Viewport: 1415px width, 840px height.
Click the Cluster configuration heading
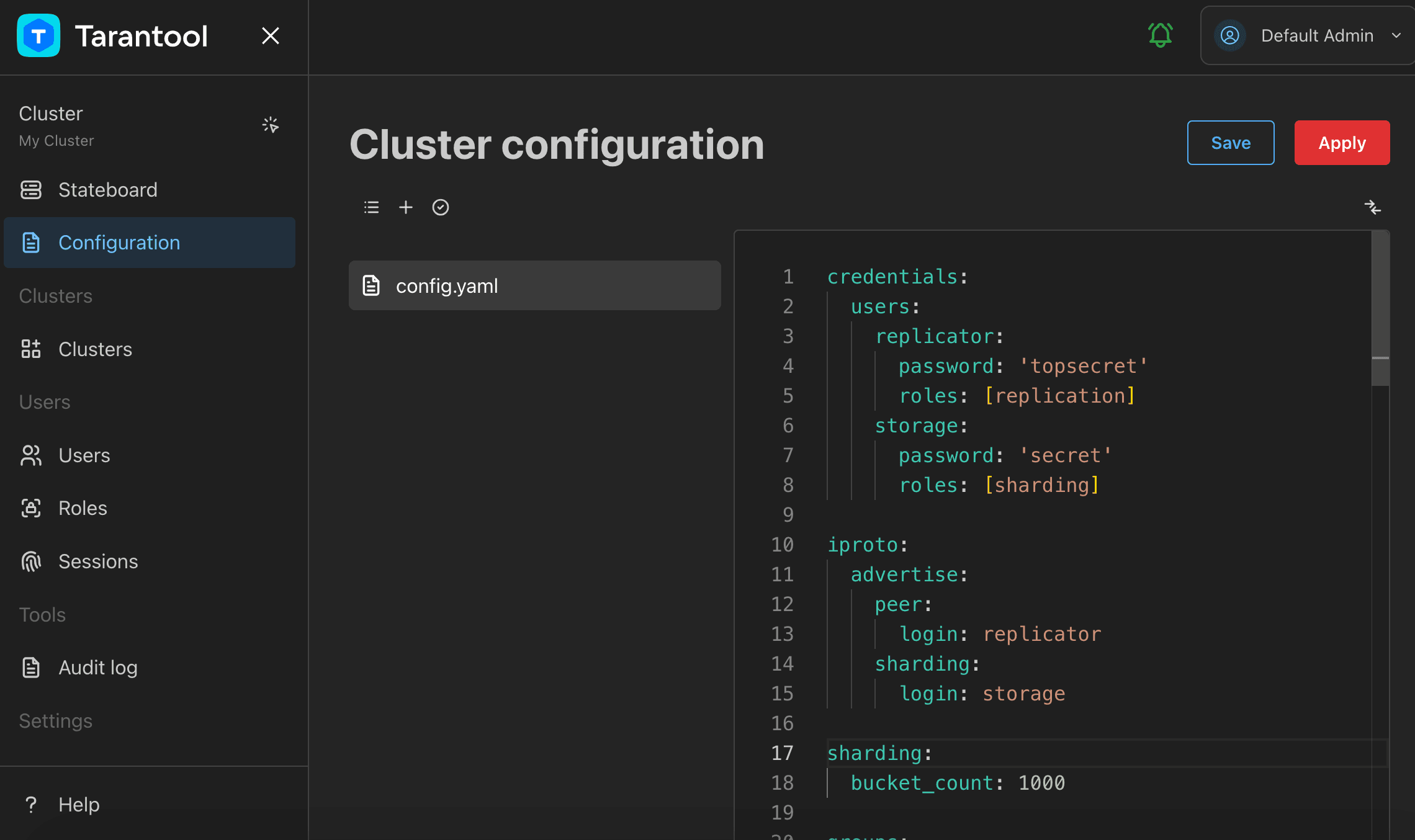[x=557, y=145]
